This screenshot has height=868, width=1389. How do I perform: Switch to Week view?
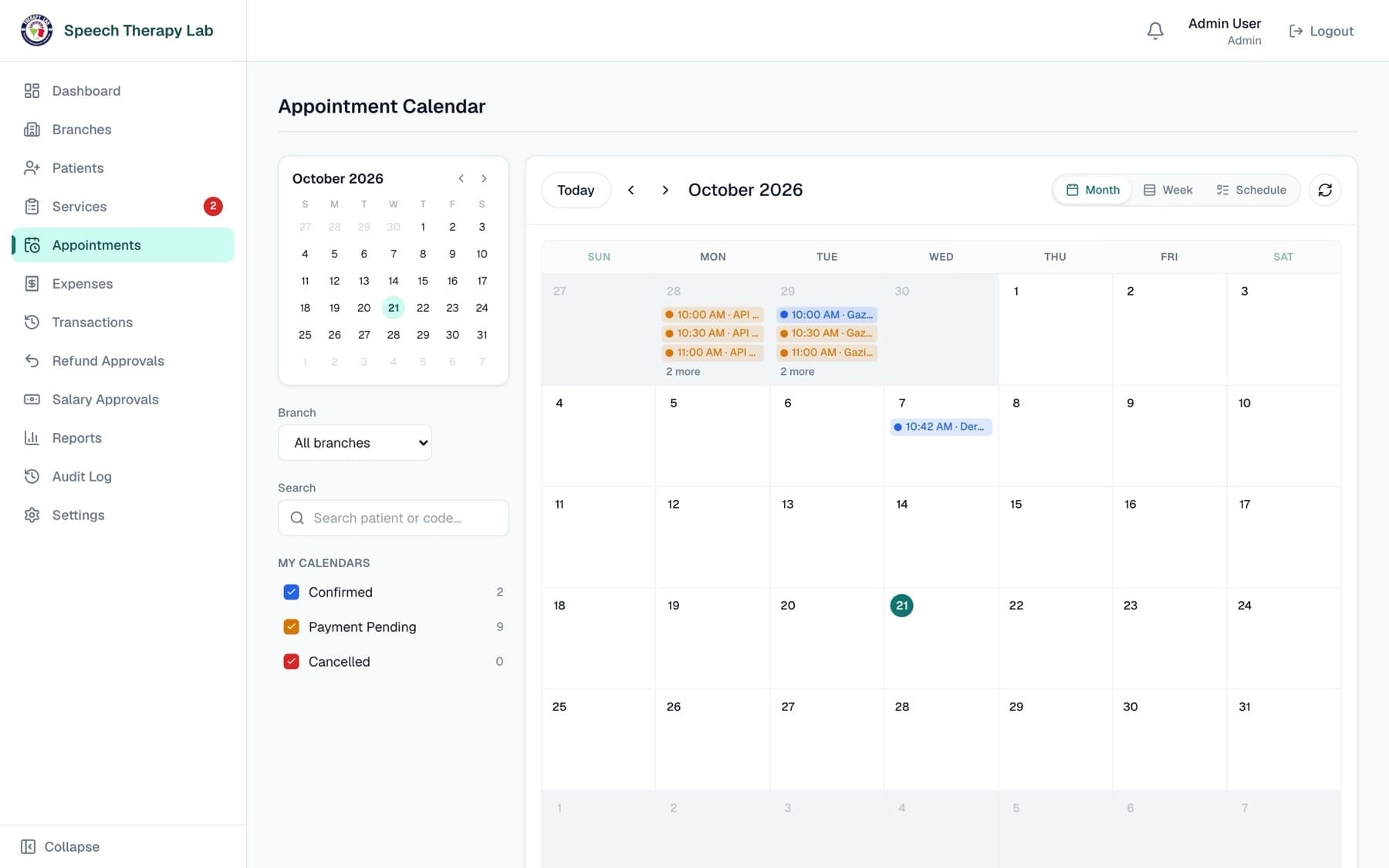[x=1168, y=190]
